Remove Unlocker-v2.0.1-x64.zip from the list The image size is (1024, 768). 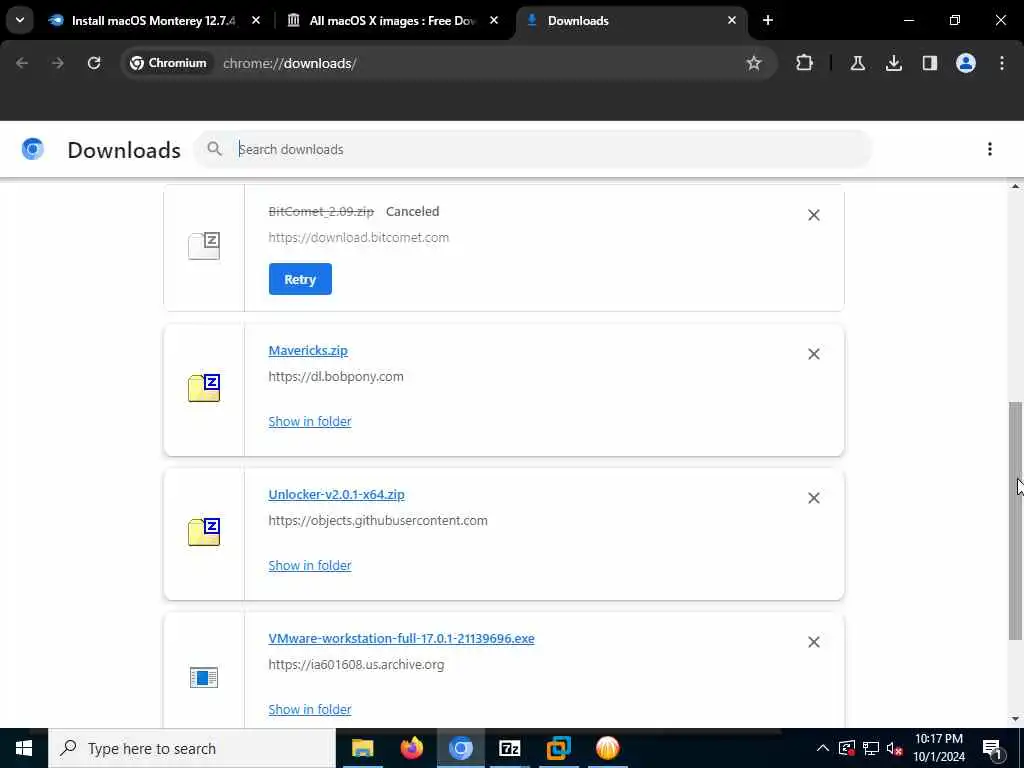click(x=814, y=498)
